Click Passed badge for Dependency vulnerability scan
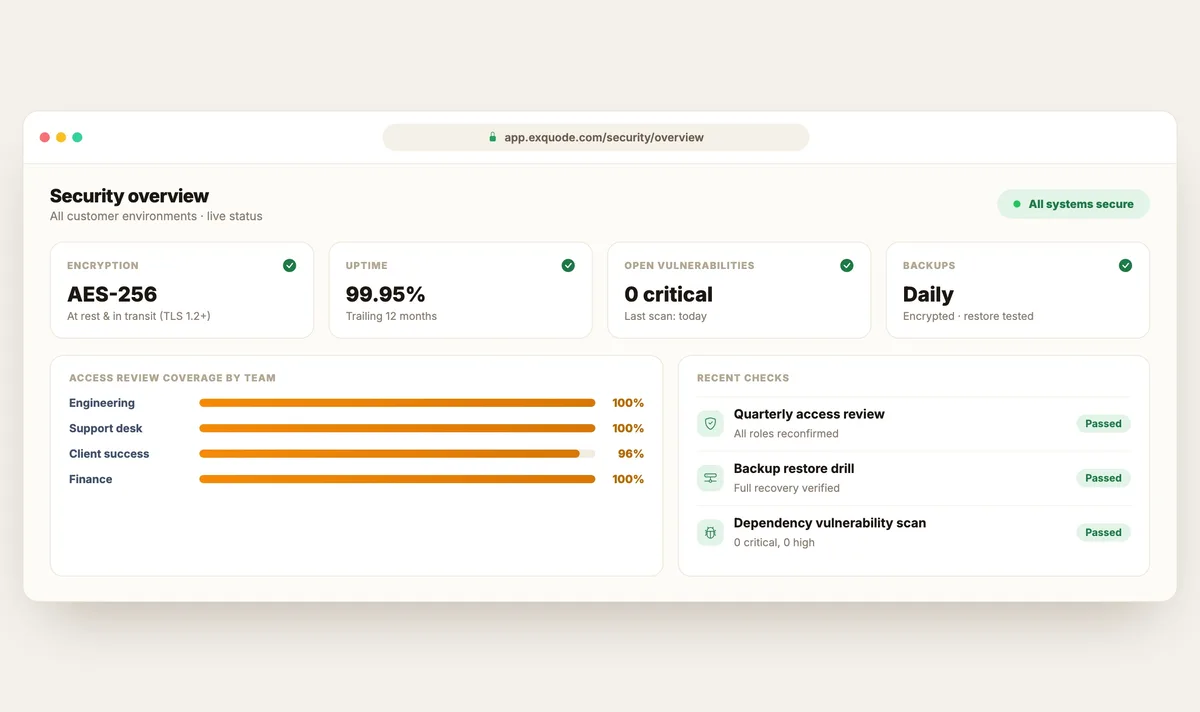 (1103, 533)
